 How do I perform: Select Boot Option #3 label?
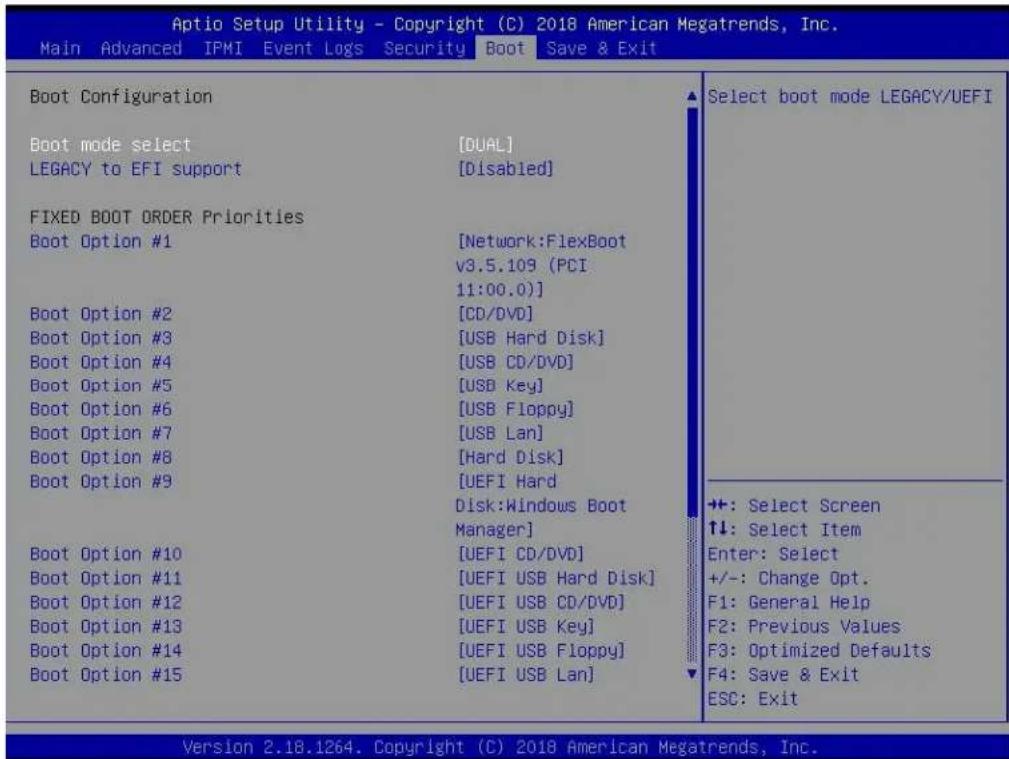[100, 338]
